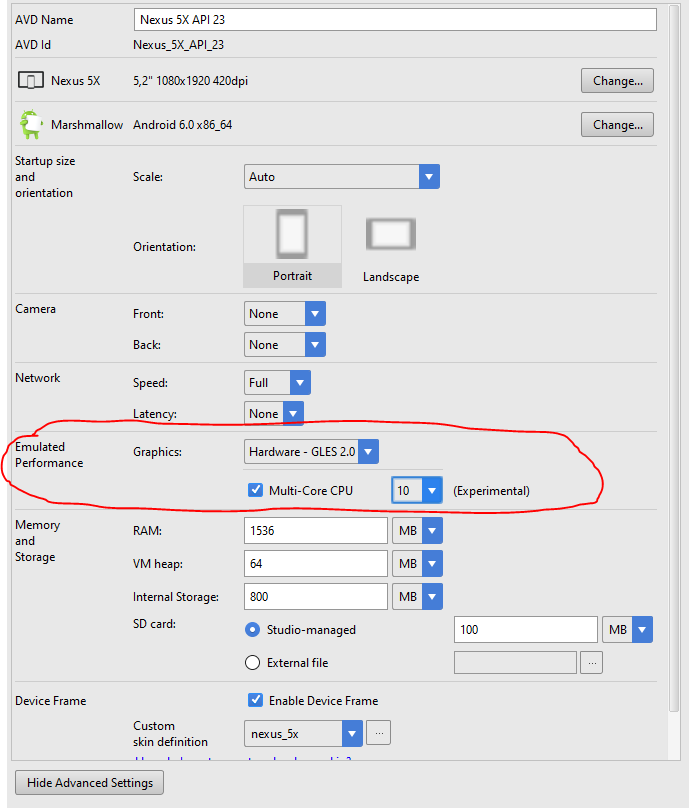Open the RAM unit MB dropdown
689x808 pixels.
417,531
